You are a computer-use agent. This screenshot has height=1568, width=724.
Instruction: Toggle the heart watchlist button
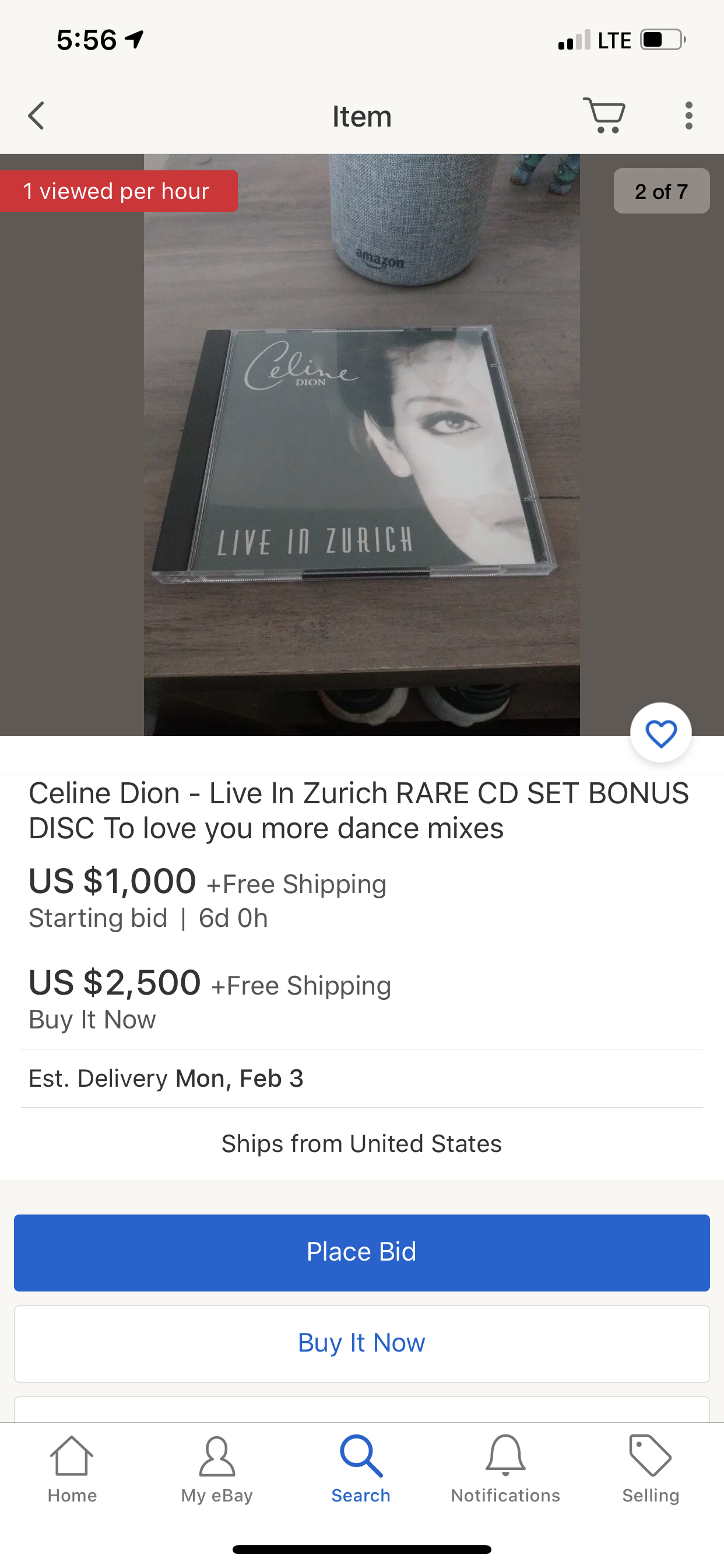[x=660, y=733]
